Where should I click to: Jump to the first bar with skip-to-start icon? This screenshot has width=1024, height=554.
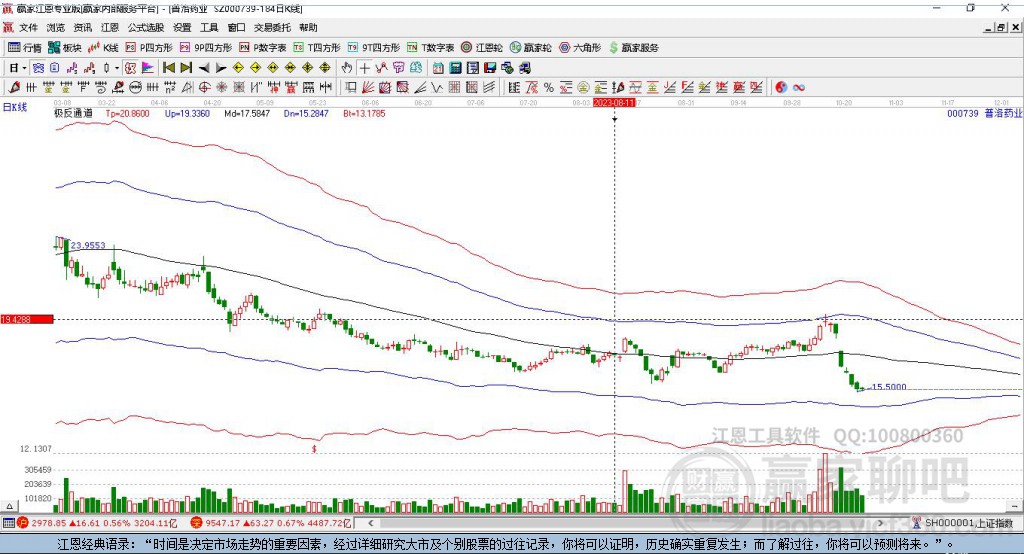click(168, 68)
